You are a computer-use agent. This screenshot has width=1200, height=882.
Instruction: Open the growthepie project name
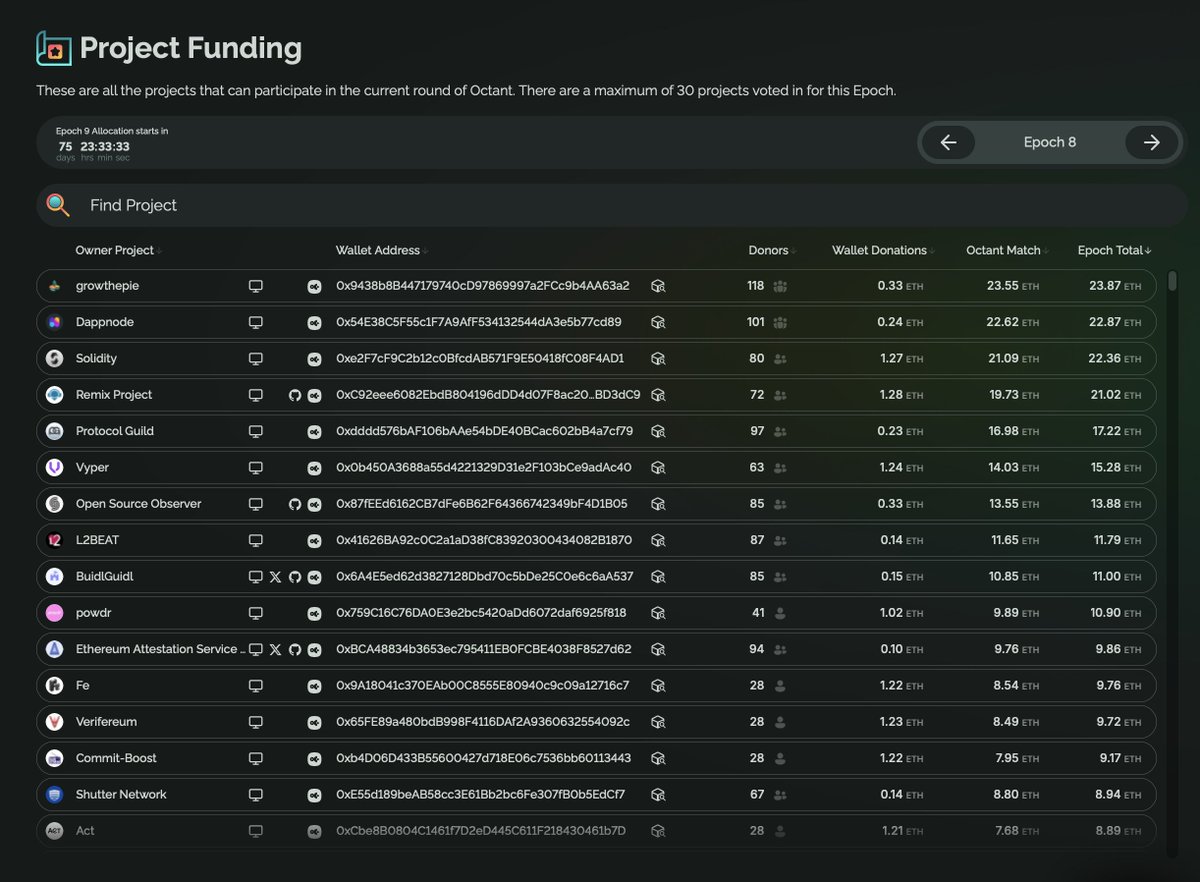(107, 286)
